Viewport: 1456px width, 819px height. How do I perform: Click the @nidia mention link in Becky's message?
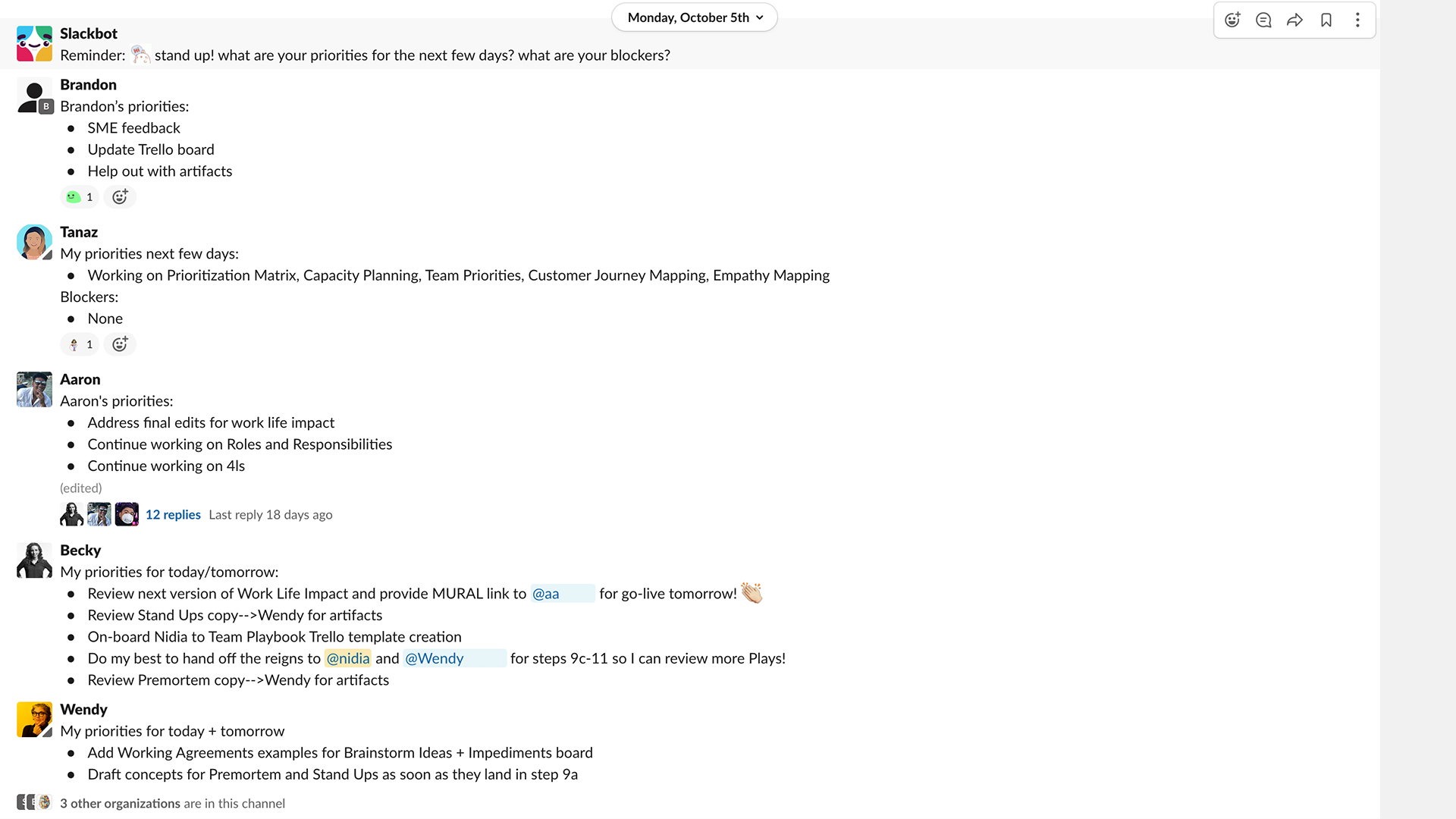pos(348,658)
